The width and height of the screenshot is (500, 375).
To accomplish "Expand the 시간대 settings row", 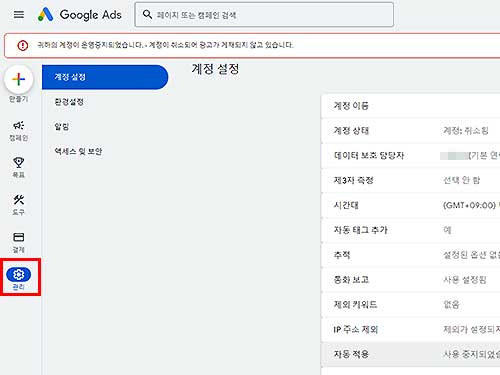I will coord(411,205).
